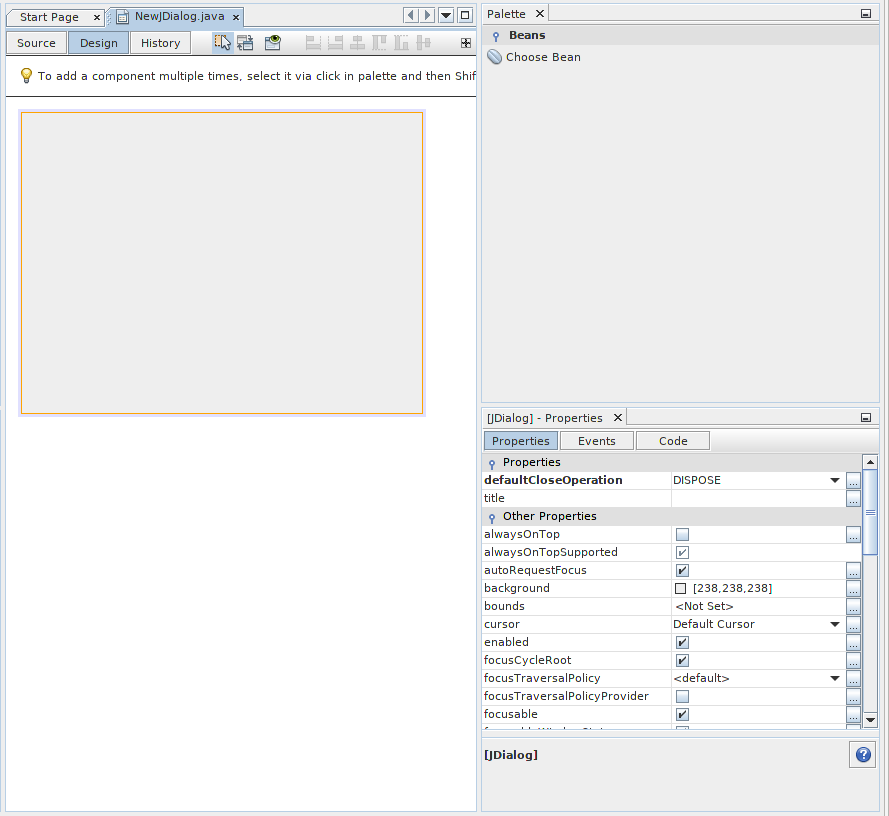Close the JDialog Properties panel tab
The height and width of the screenshot is (816, 889).
click(x=618, y=417)
